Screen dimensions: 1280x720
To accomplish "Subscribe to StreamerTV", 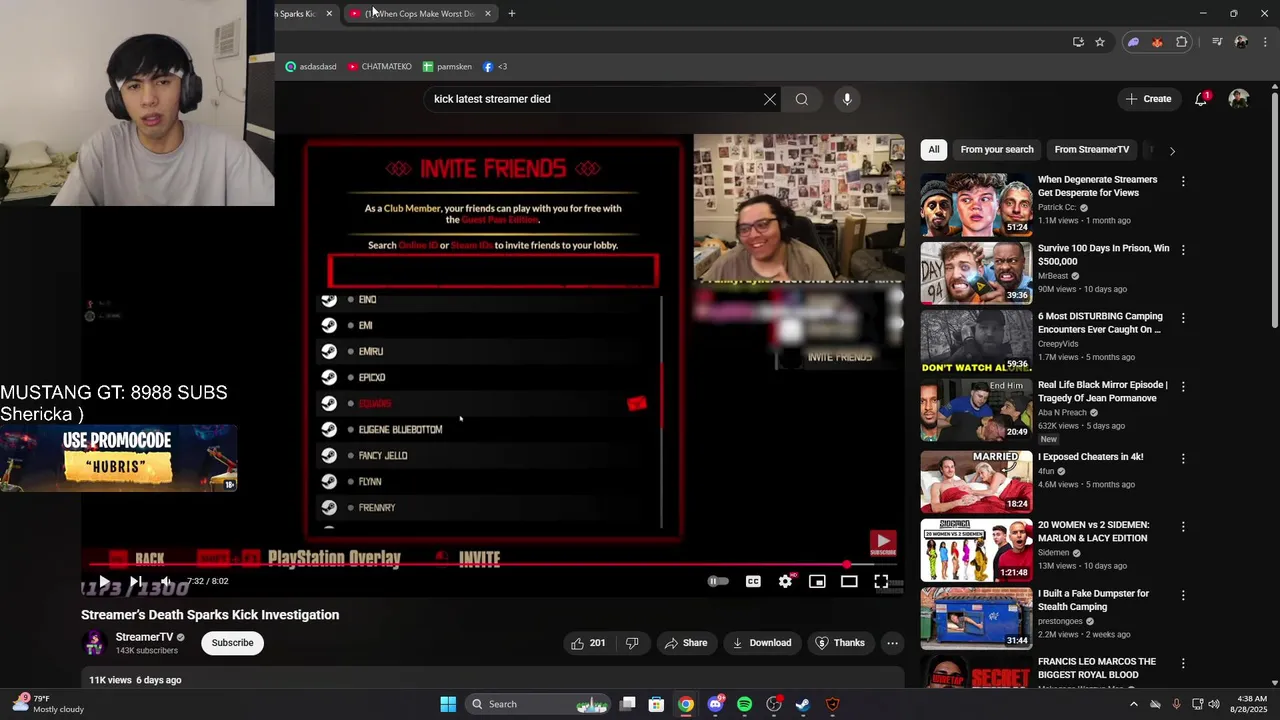I will tap(232, 643).
